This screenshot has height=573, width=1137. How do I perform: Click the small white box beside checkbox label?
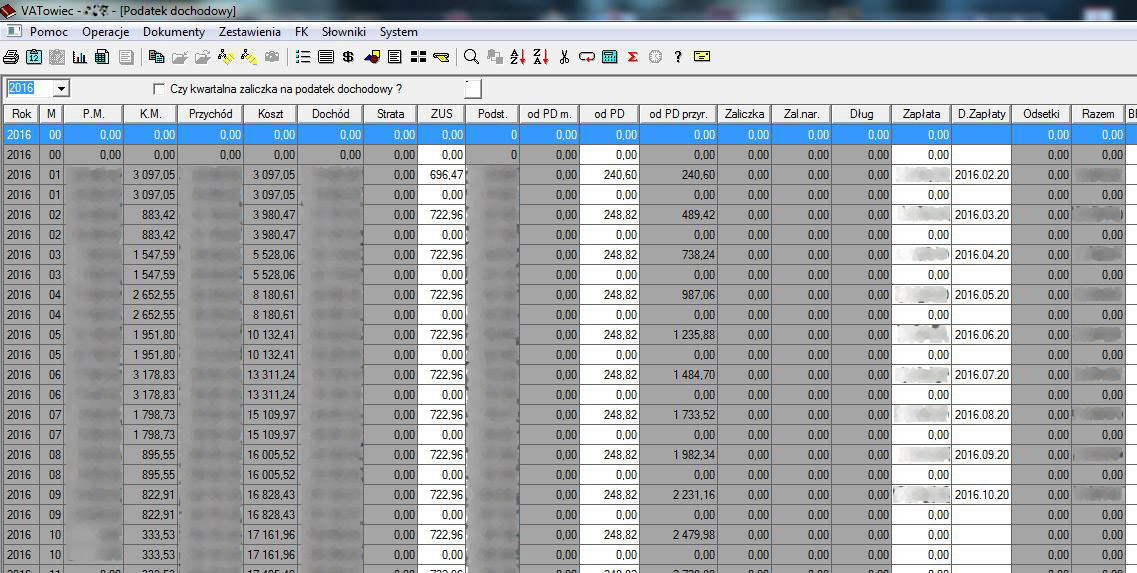(x=473, y=89)
